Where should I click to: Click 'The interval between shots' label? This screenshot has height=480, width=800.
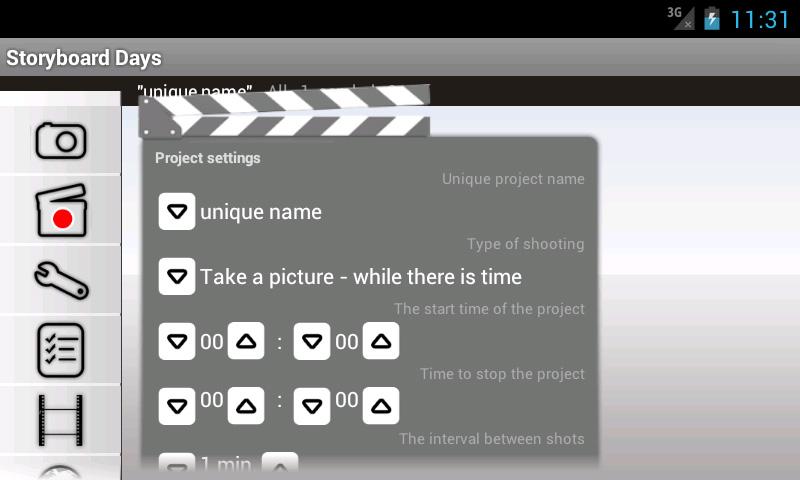click(x=492, y=439)
